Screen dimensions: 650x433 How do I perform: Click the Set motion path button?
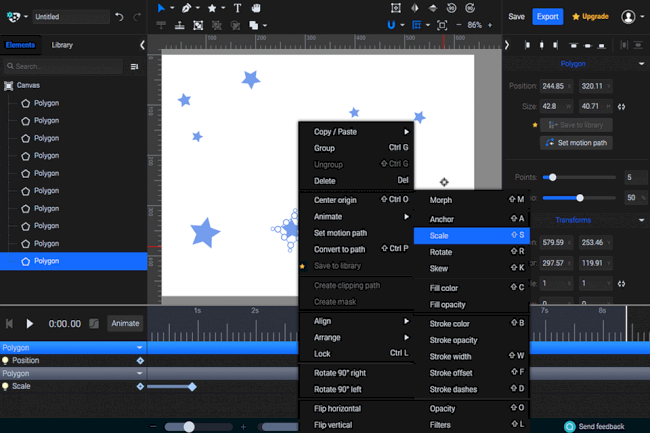click(576, 143)
